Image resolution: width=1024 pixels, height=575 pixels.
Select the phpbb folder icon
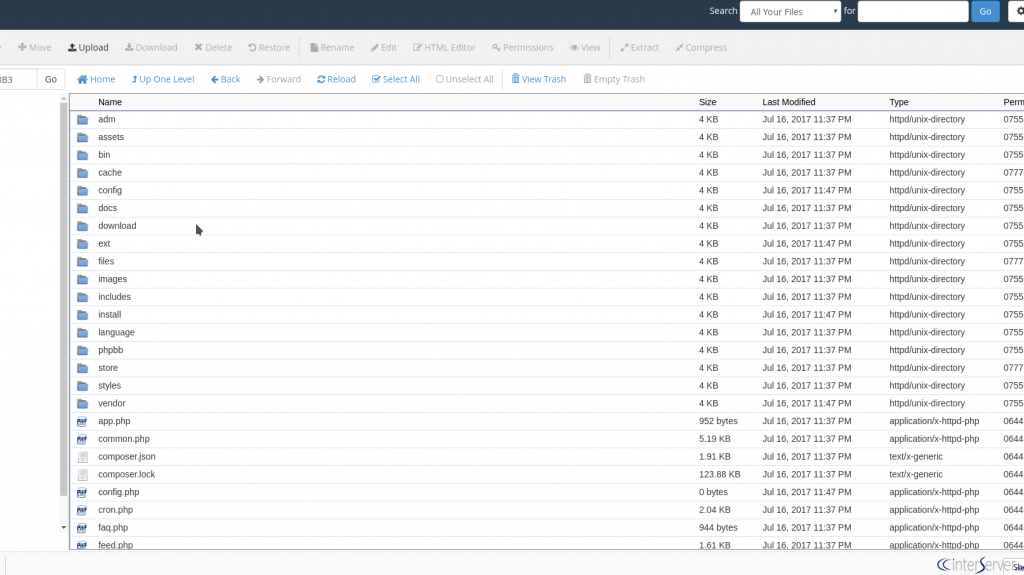coord(82,350)
